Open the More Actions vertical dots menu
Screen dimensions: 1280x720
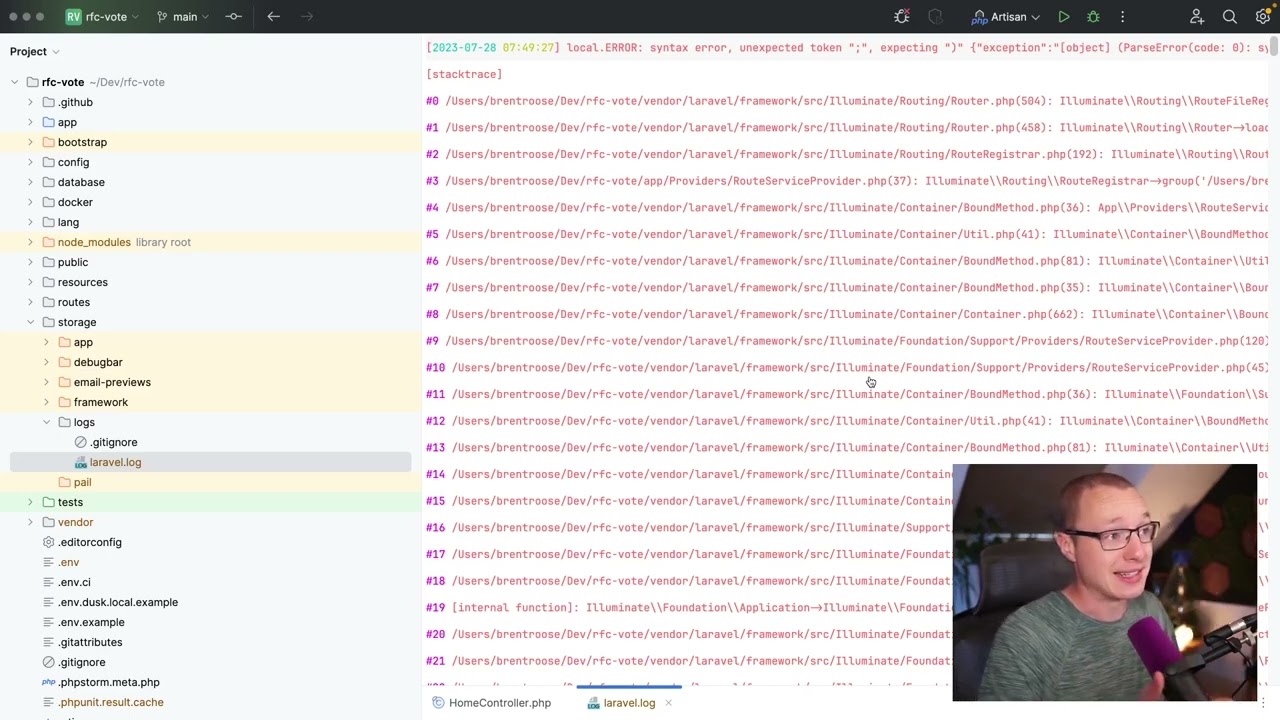tap(1122, 17)
